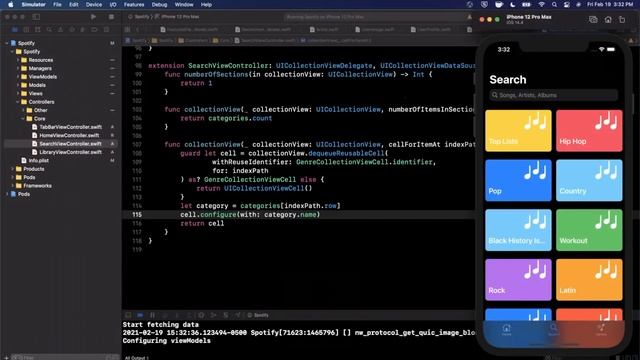Screen dimensions: 640x360
Task: Tap the Search tab in the iPhone app
Action: click(x=553, y=329)
